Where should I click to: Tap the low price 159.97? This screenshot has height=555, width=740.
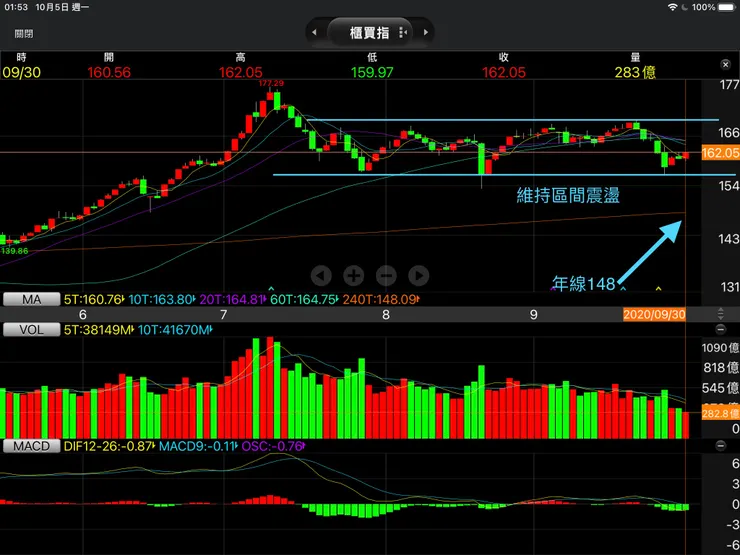(x=372, y=72)
